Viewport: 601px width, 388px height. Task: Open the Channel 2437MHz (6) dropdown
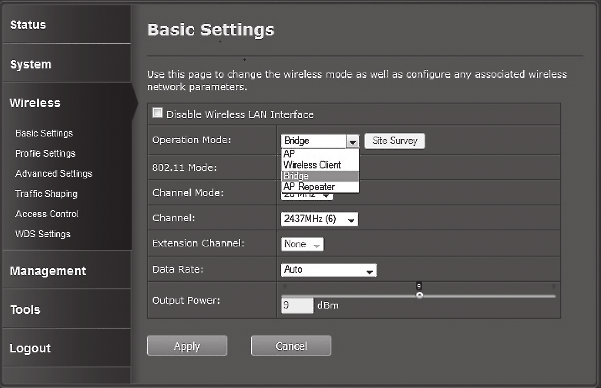click(319, 219)
